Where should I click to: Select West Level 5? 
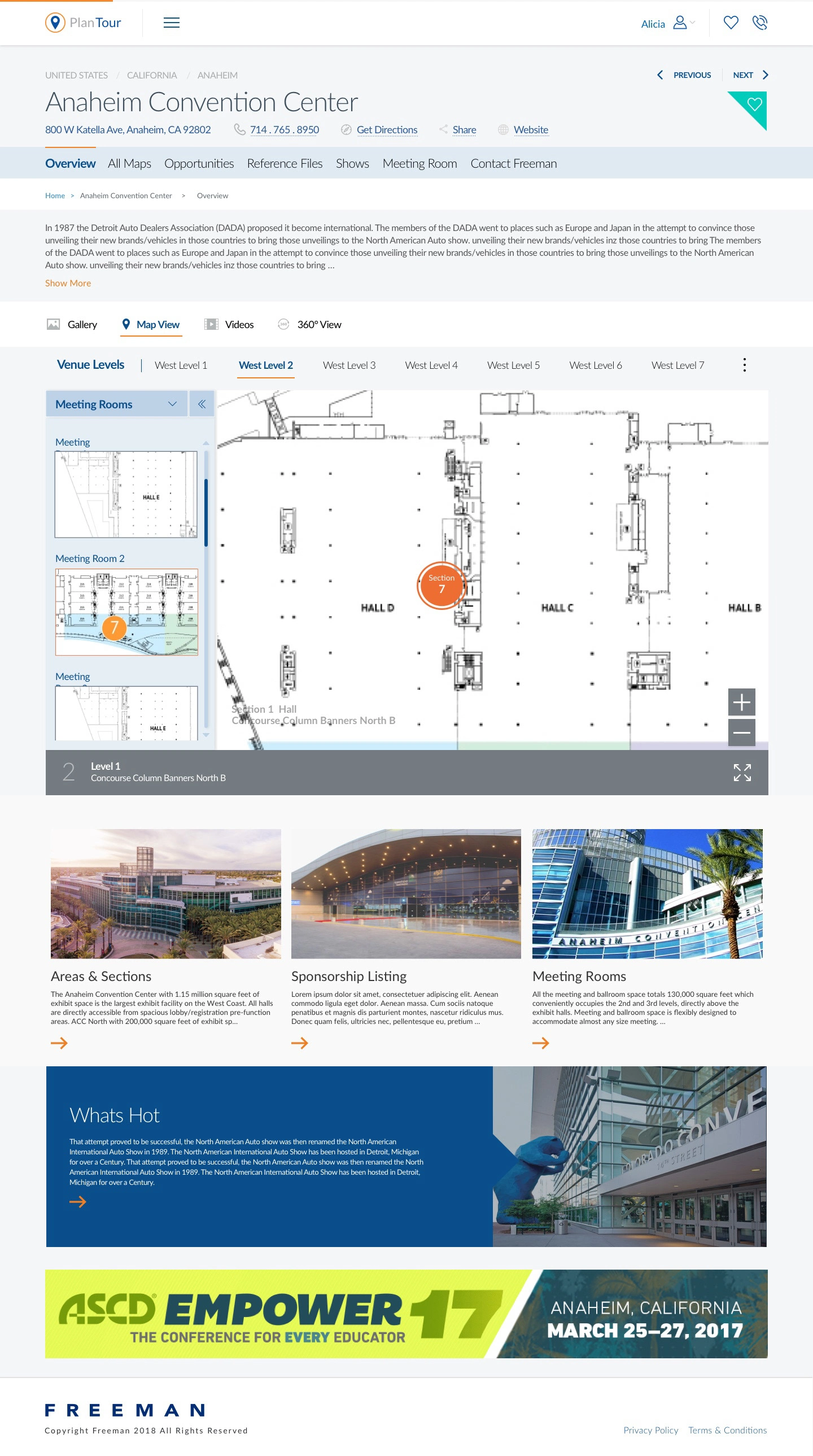click(x=513, y=365)
